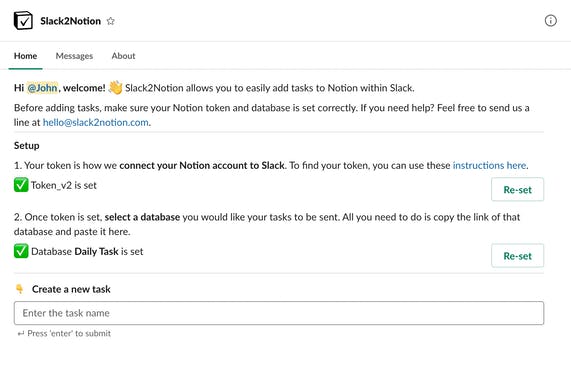Click the Press 'enter' to submit hint
The height and width of the screenshot is (380, 571).
(x=69, y=333)
